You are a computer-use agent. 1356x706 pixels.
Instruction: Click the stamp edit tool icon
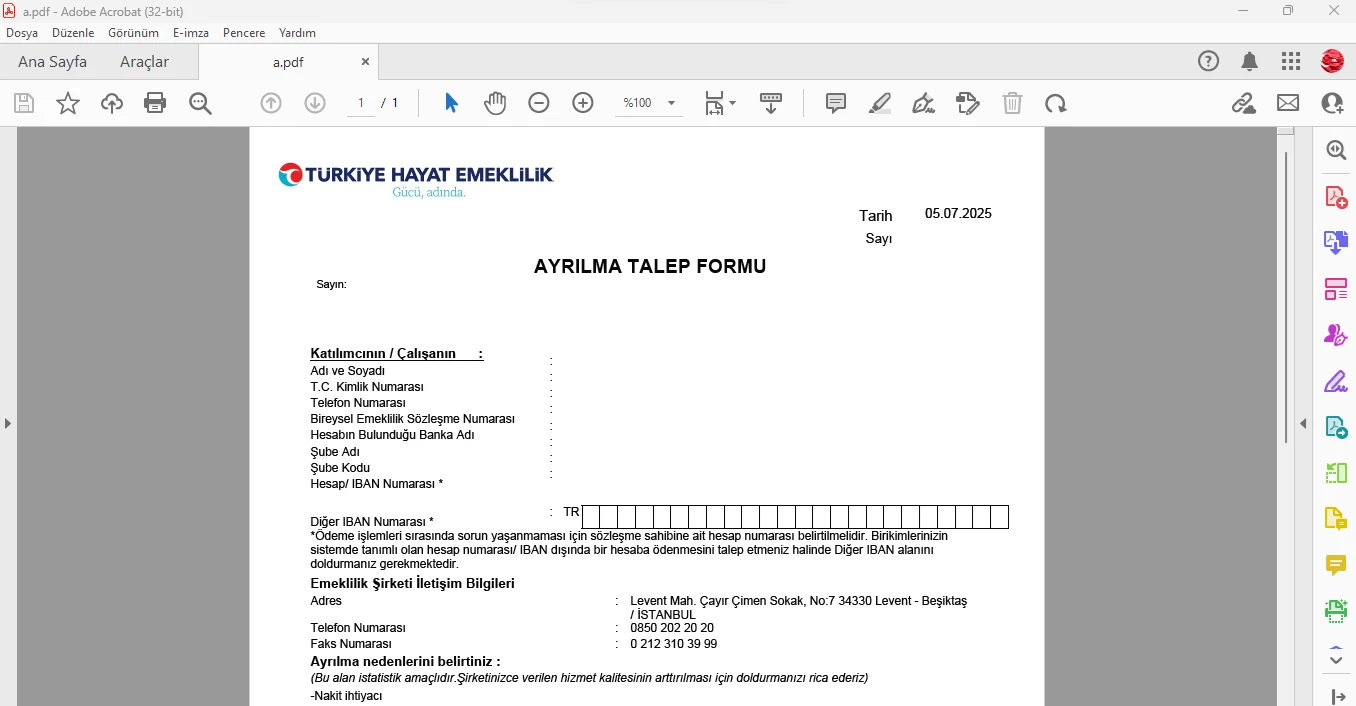click(x=968, y=103)
